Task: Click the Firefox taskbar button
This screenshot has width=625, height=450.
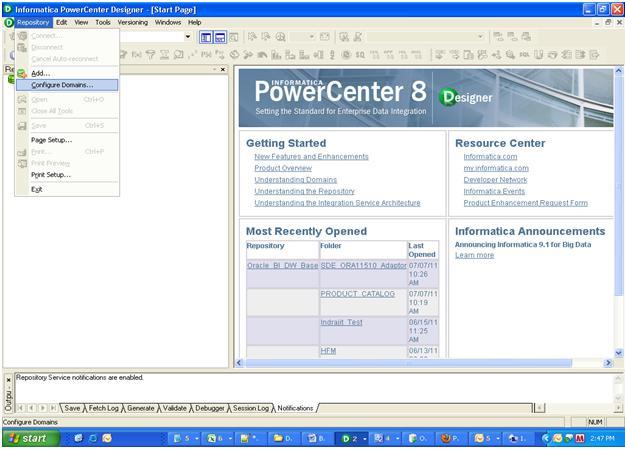Action: coord(450,439)
